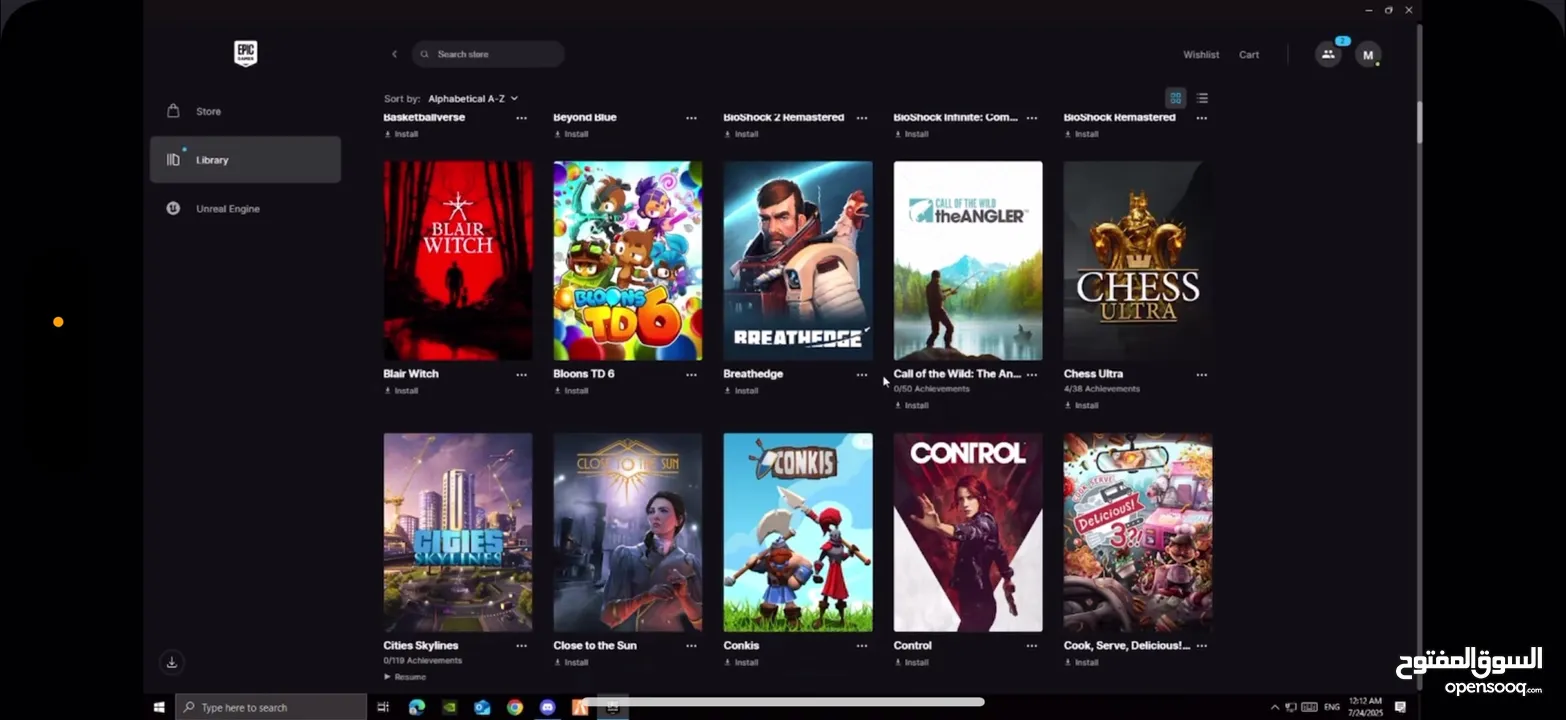Open options menu for BioShock Infinite
The image size is (1566, 720).
tap(1032, 118)
